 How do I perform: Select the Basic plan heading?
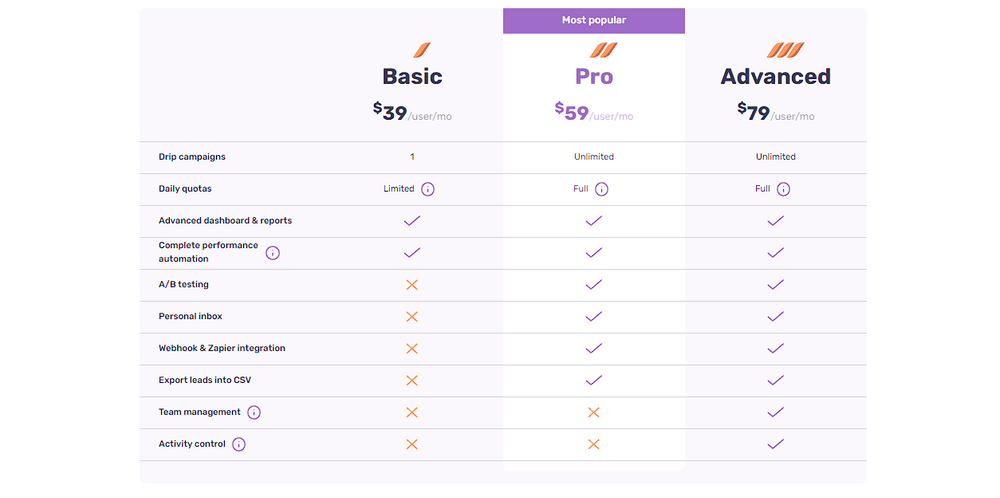[x=412, y=77]
